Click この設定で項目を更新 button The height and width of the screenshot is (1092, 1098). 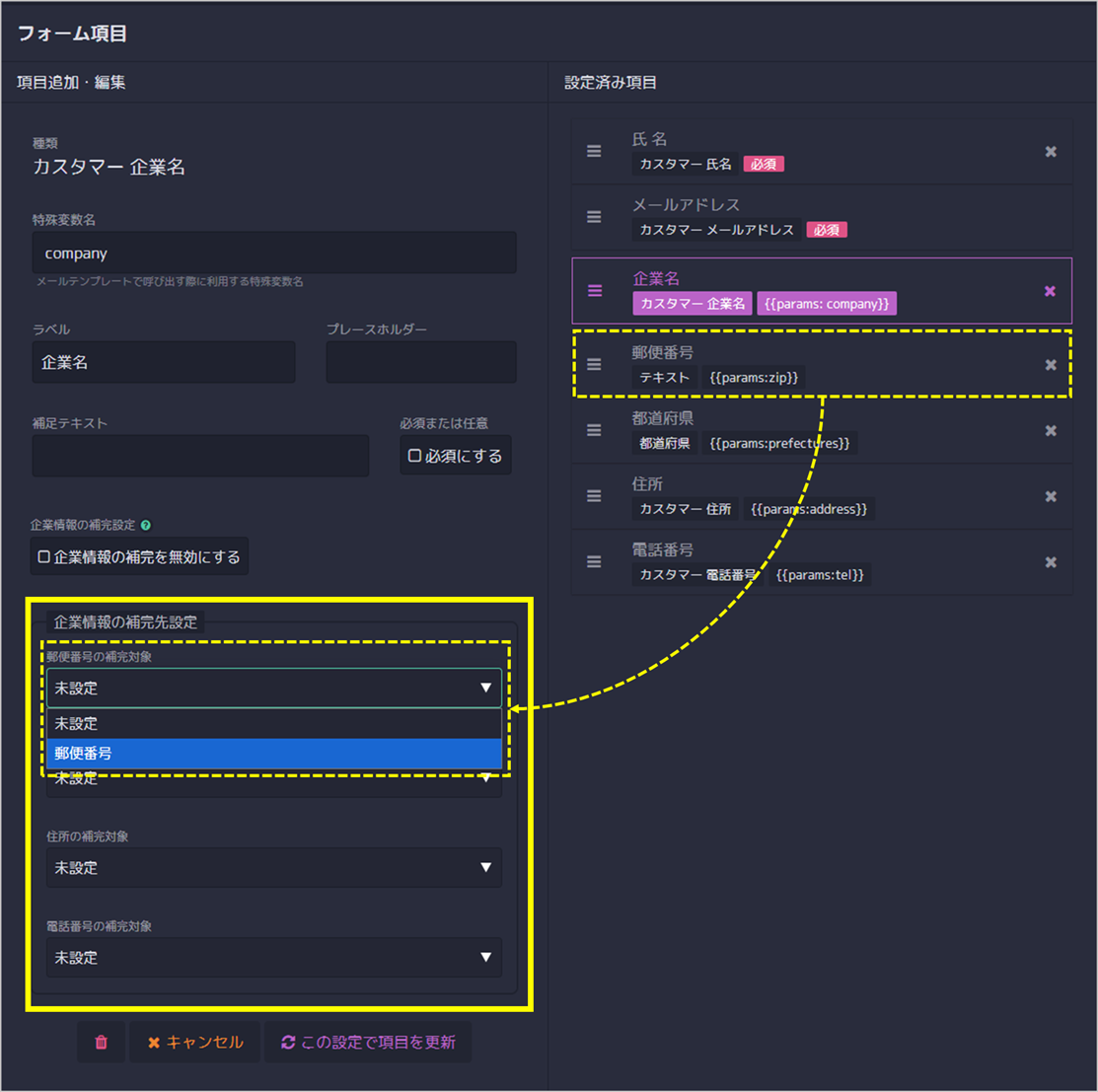pos(368,1043)
